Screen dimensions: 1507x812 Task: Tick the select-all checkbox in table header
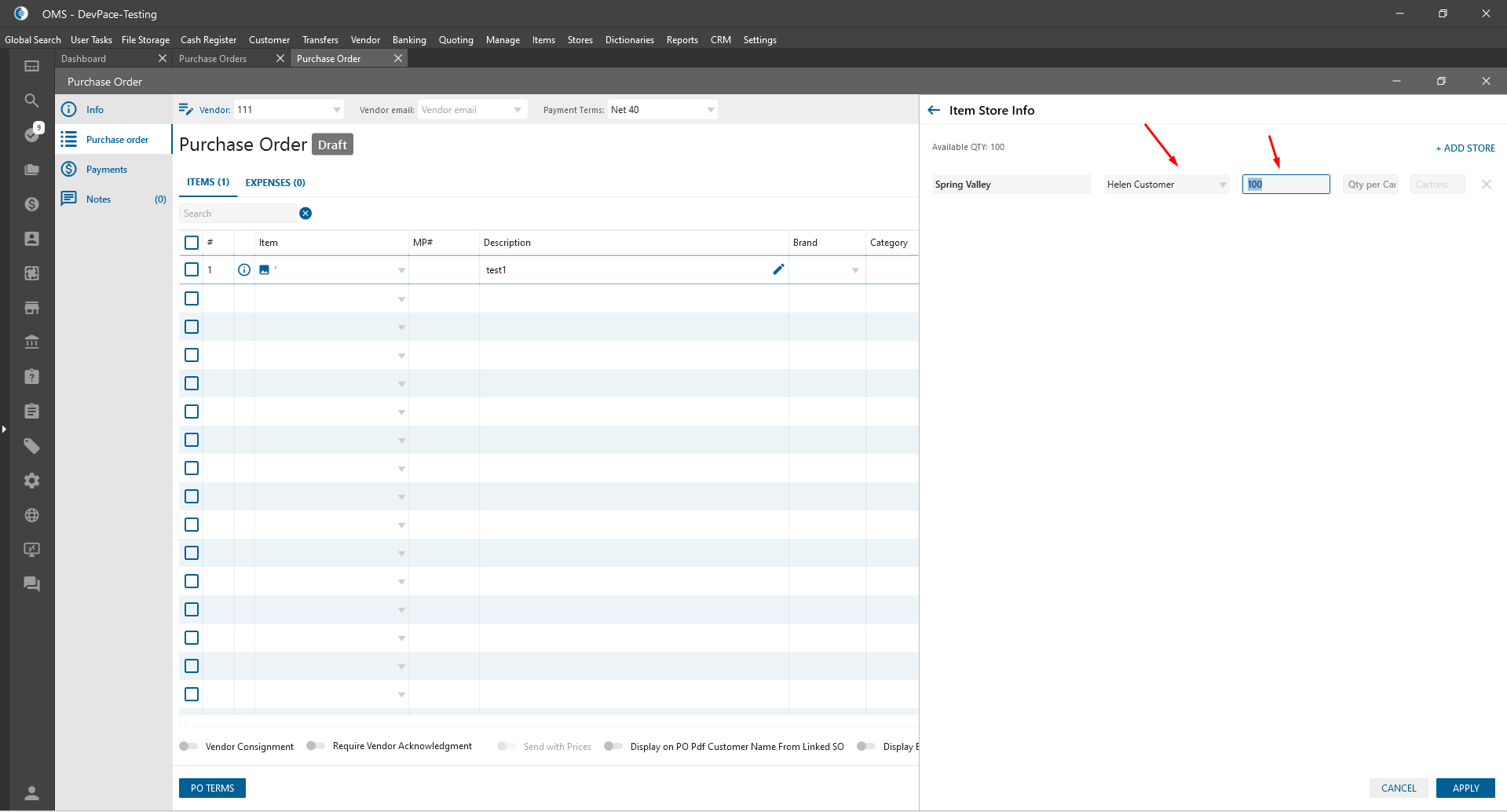[192, 243]
